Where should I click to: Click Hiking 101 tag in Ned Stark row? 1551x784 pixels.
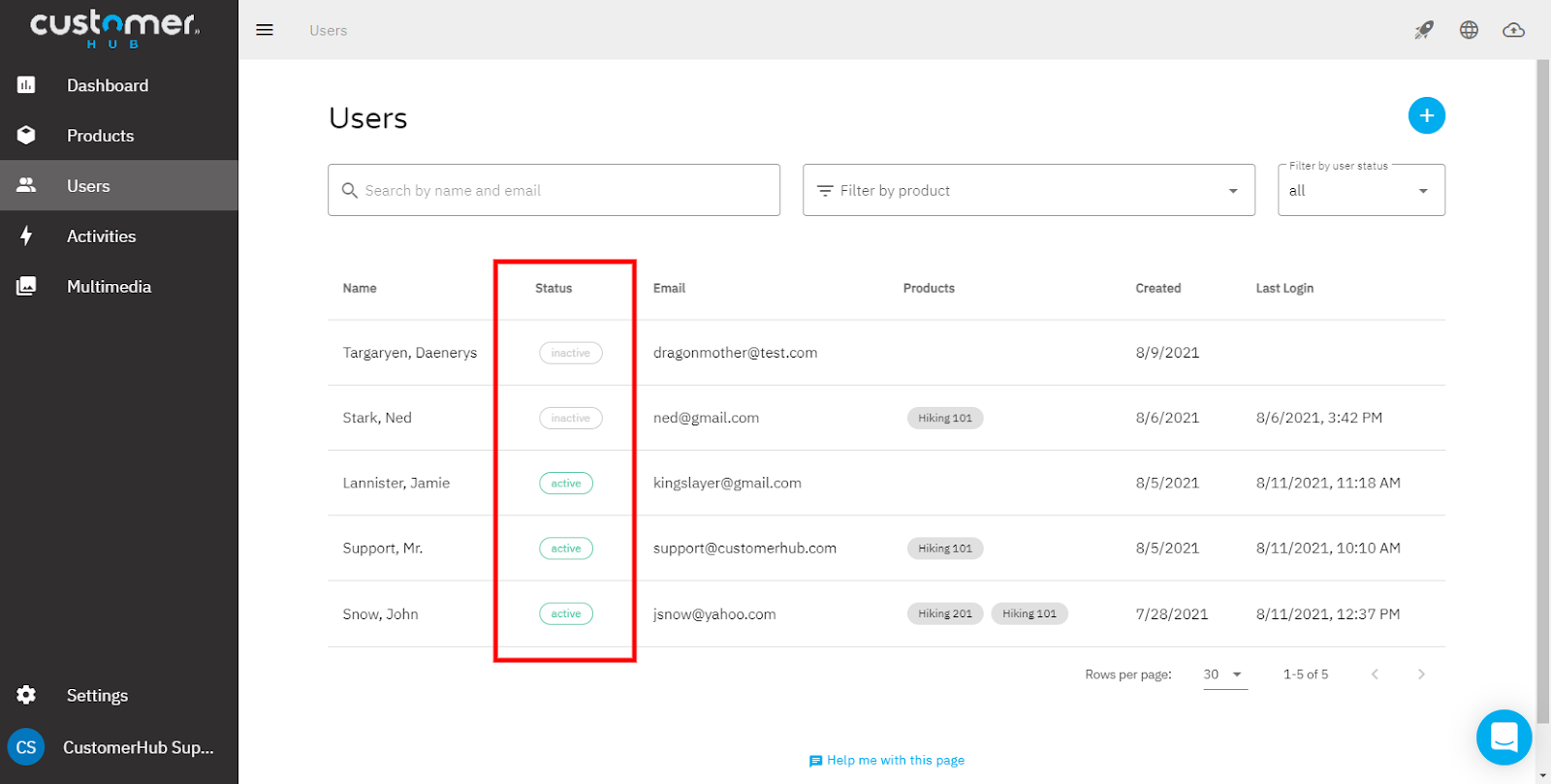pyautogui.click(x=945, y=418)
